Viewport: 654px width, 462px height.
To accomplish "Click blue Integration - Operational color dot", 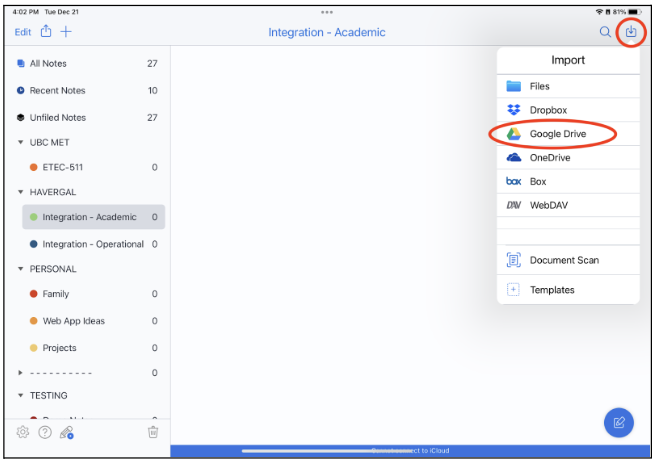I will [33, 244].
